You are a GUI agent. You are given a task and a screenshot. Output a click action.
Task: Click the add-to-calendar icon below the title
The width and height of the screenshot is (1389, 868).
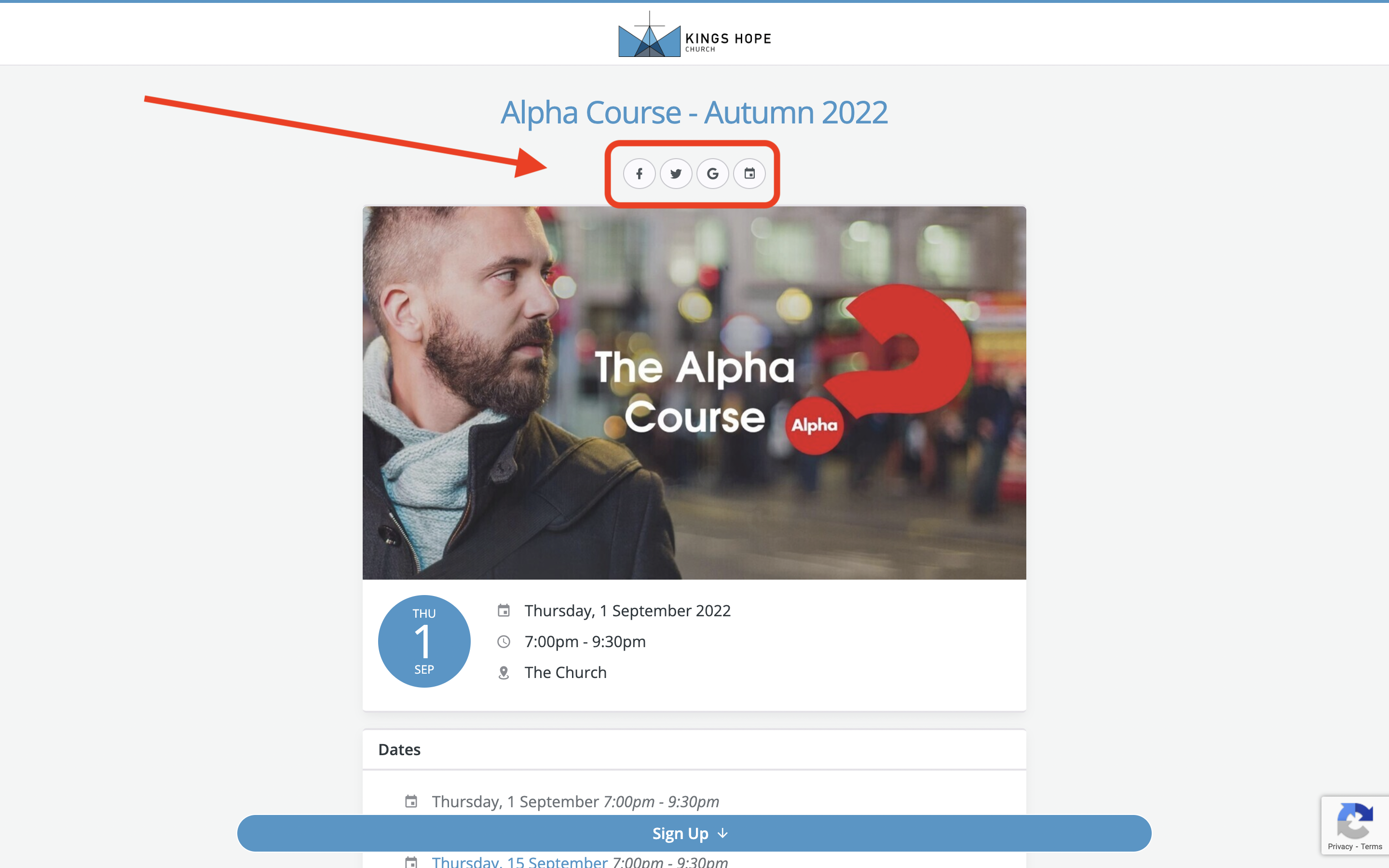(749, 174)
